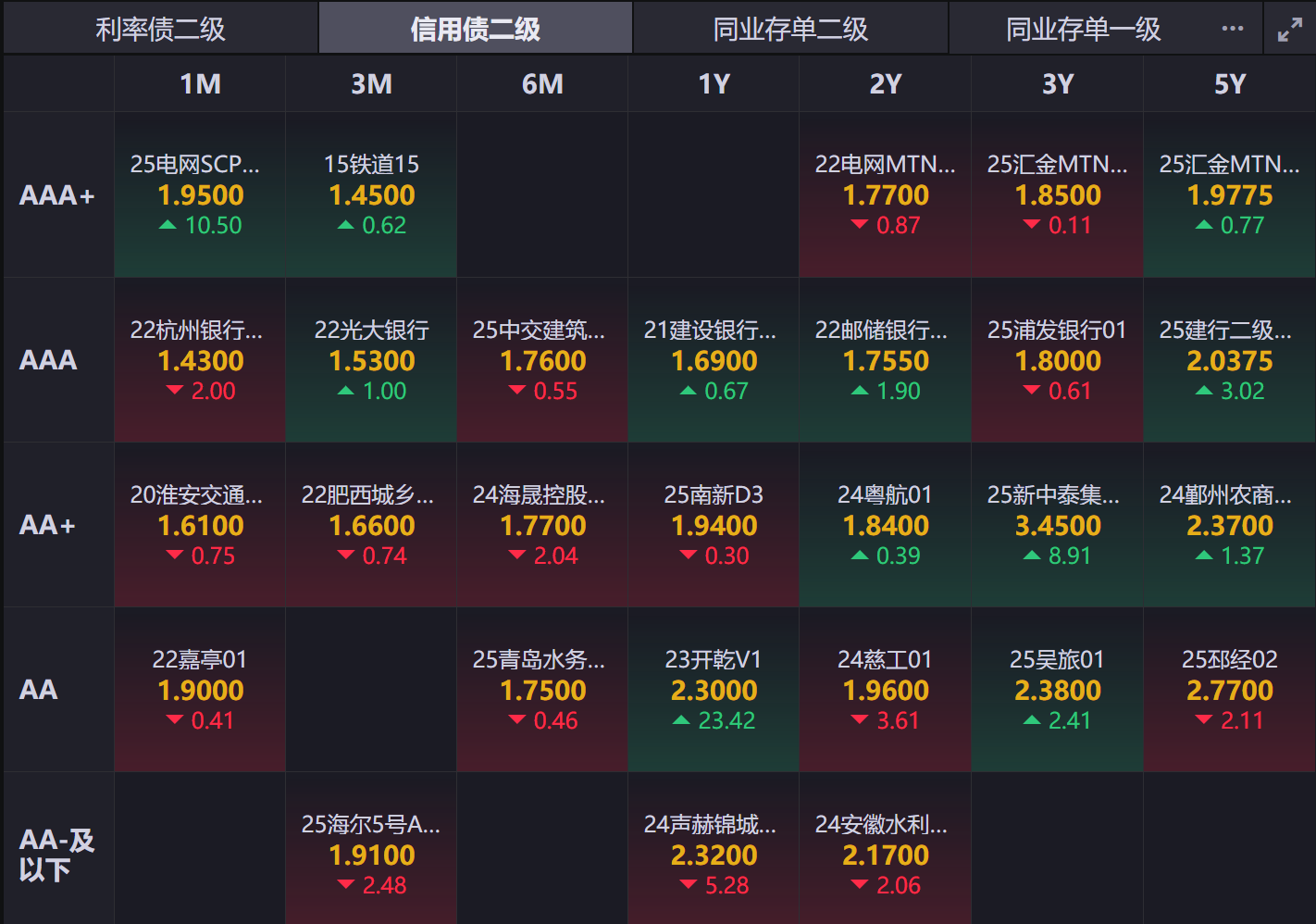The image size is (1316, 924).
Task: Open the 25吴旅01 bond cell
Action: click(1058, 690)
